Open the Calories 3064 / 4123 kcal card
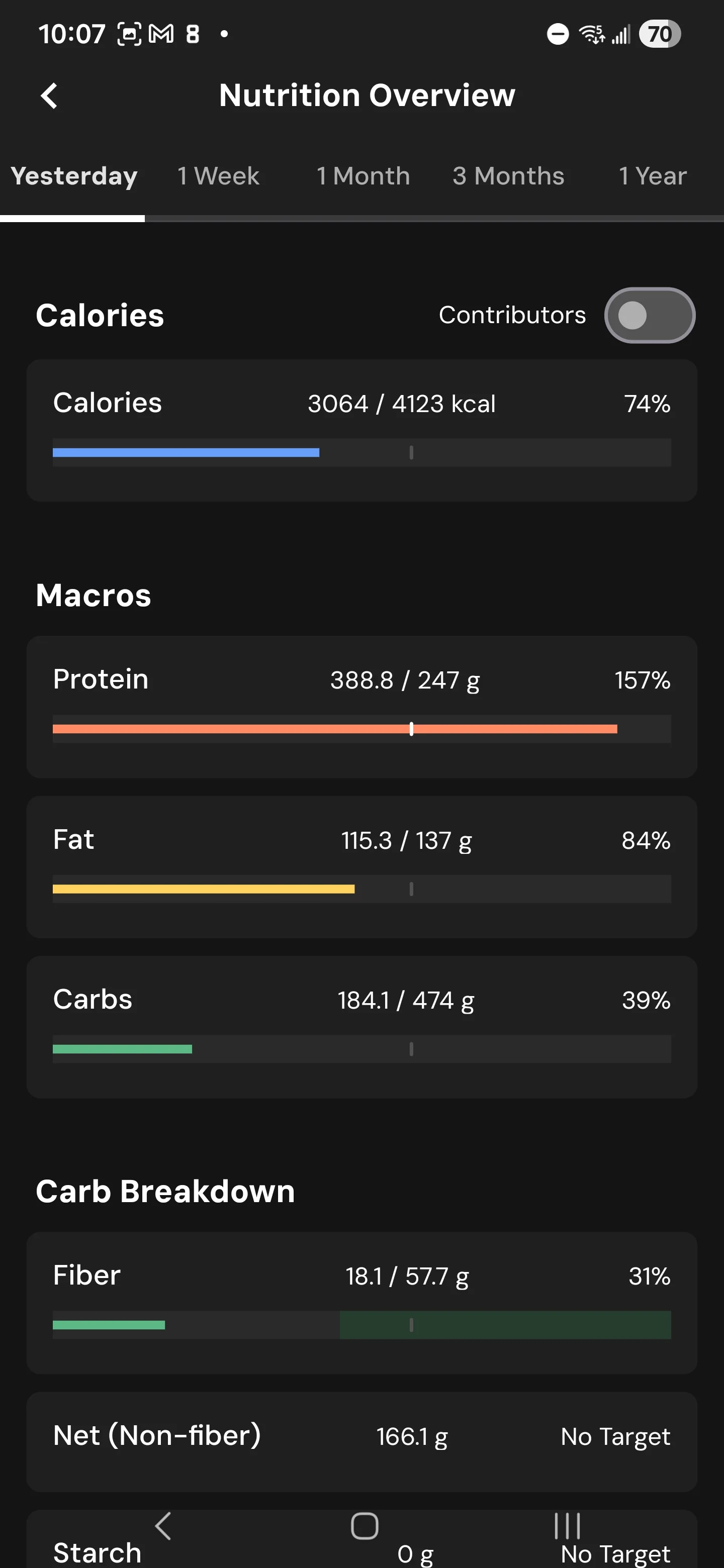Image resolution: width=724 pixels, height=1568 pixels. 361,430
